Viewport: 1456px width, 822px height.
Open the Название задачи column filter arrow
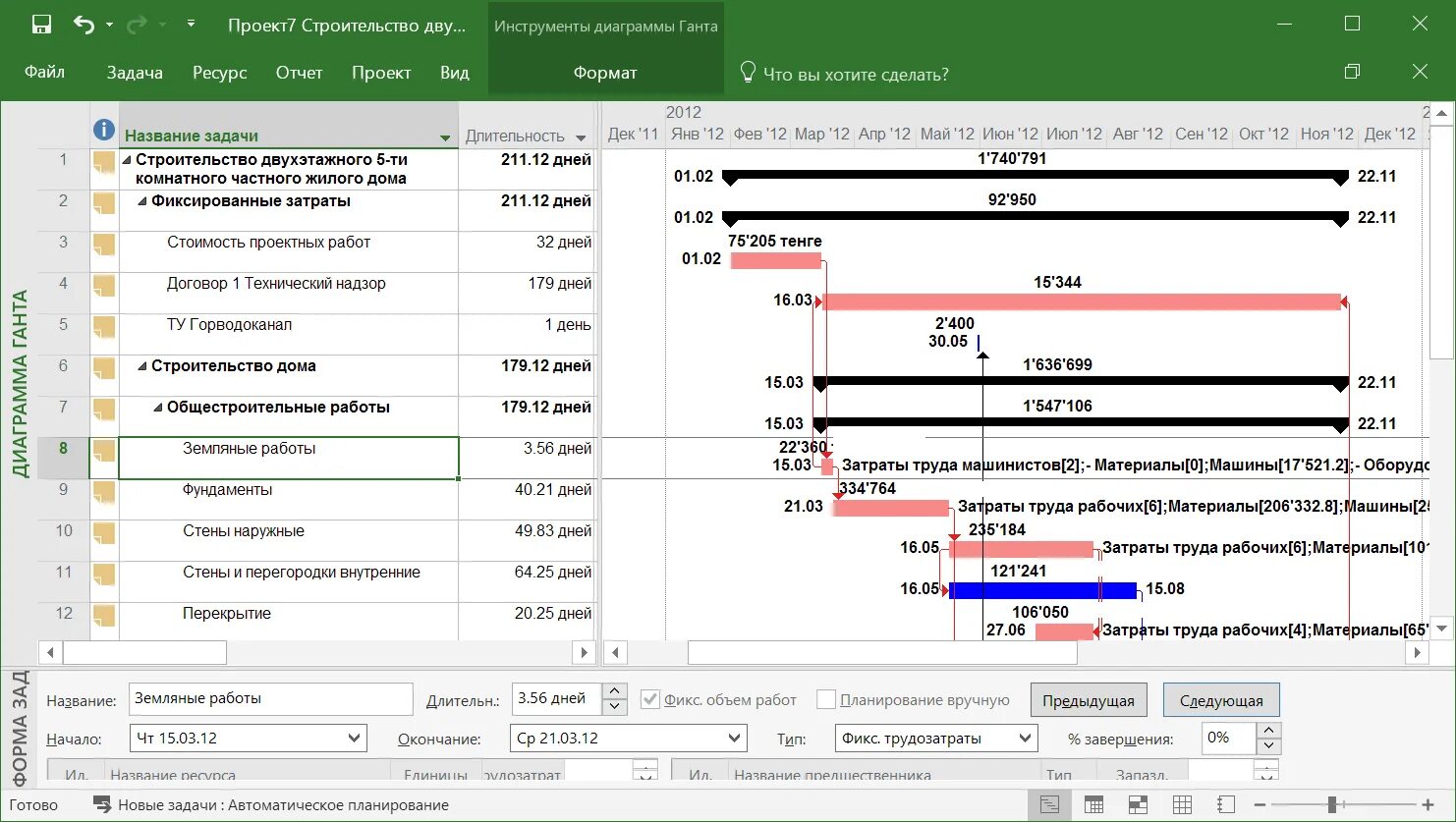pyautogui.click(x=445, y=137)
